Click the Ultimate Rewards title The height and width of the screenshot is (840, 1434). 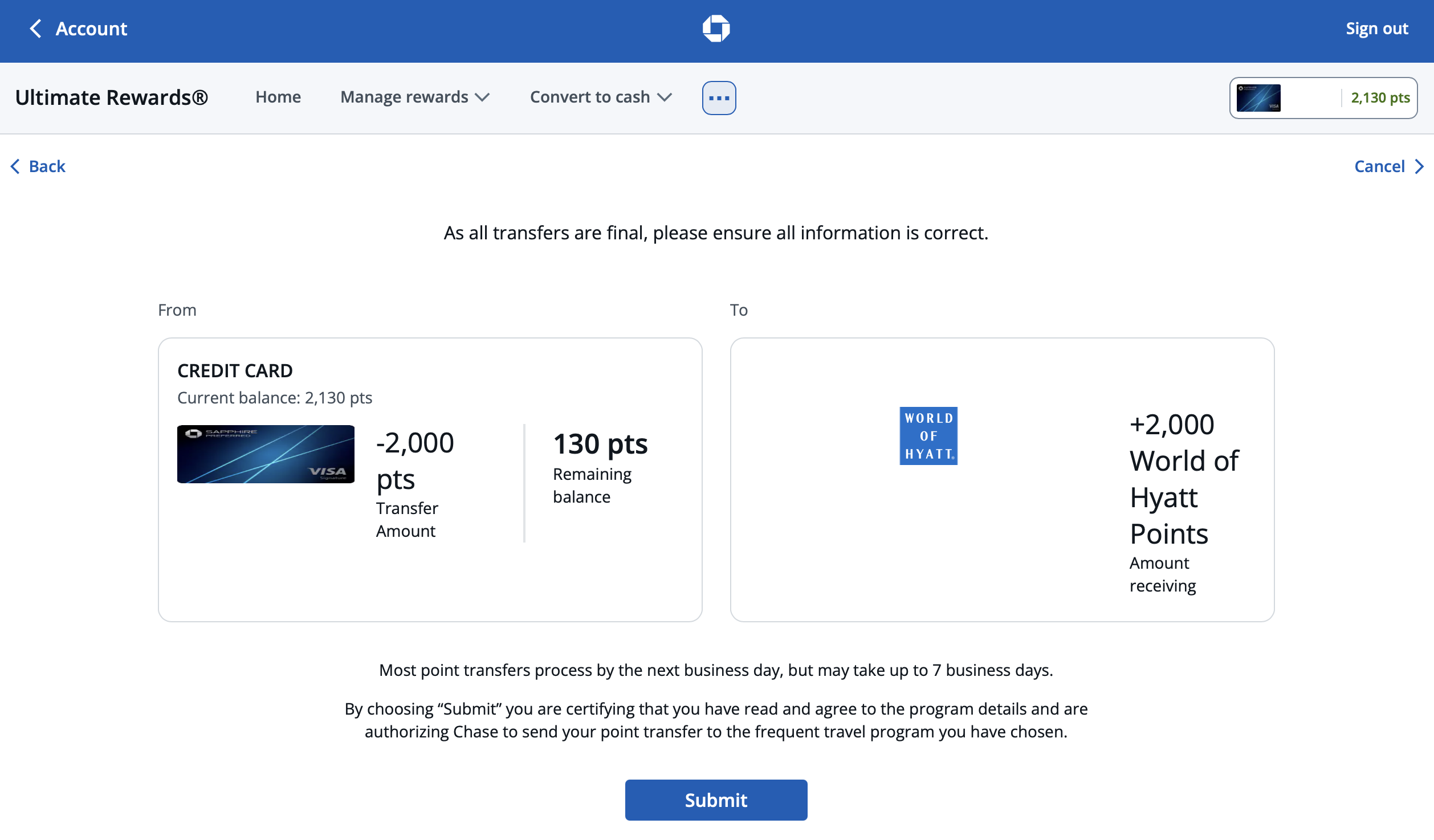112,97
